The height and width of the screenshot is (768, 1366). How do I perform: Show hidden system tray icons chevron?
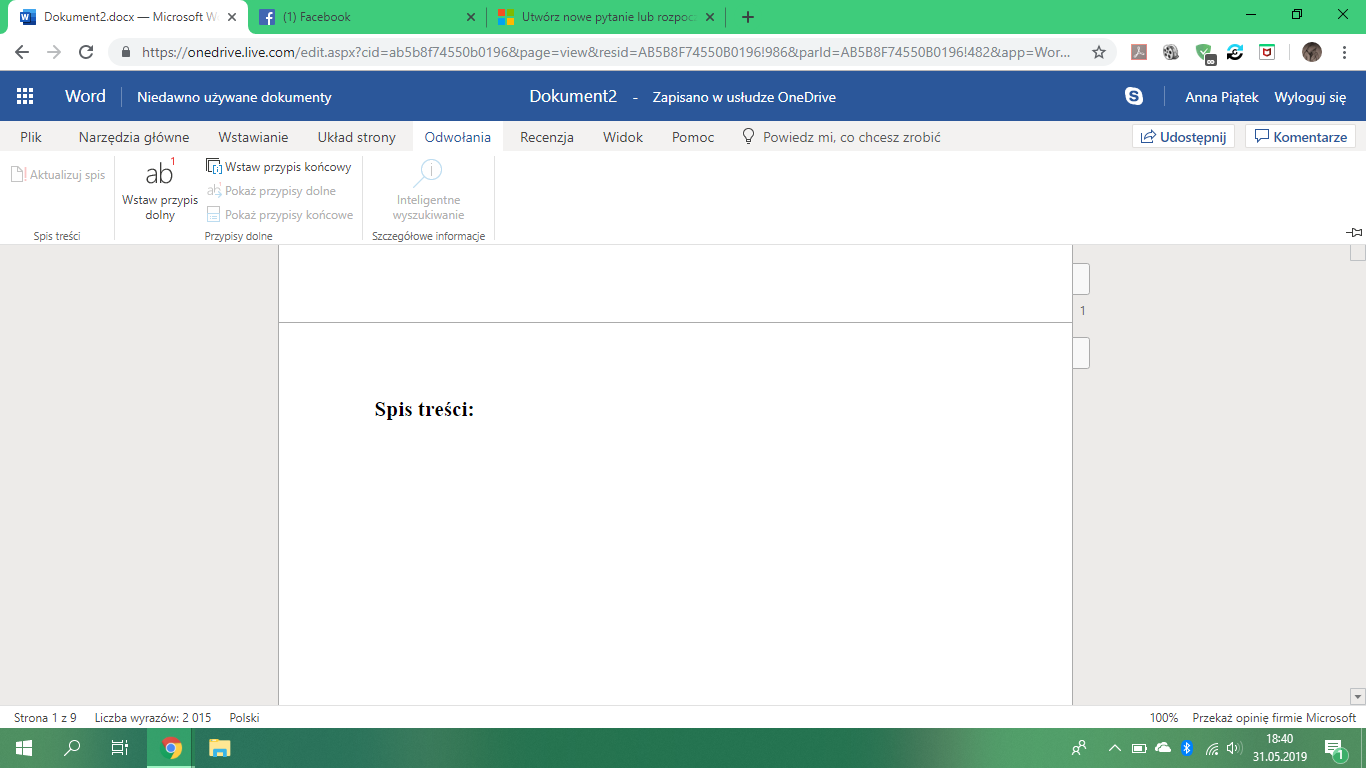(x=1114, y=748)
